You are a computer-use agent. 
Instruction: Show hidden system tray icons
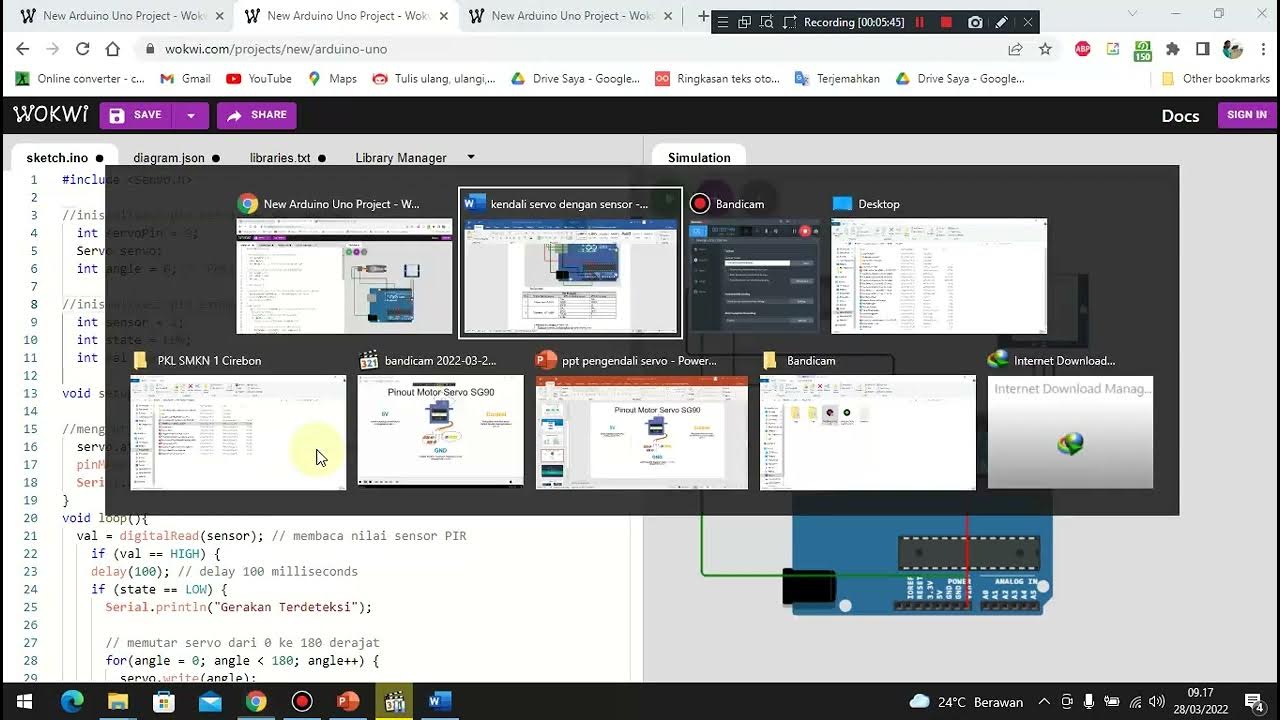(x=1044, y=702)
